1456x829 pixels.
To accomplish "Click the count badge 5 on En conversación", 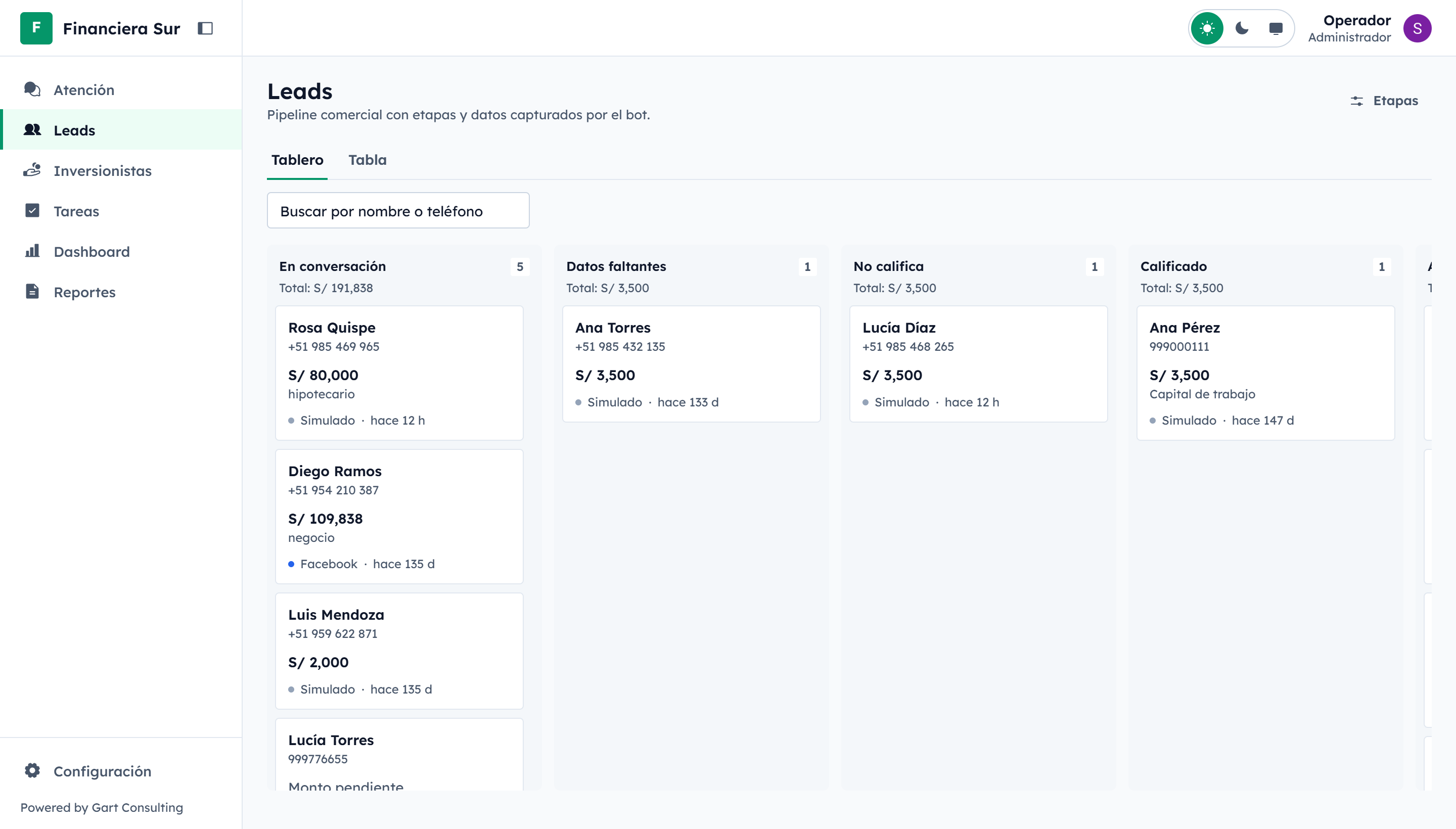I will tap(520, 266).
